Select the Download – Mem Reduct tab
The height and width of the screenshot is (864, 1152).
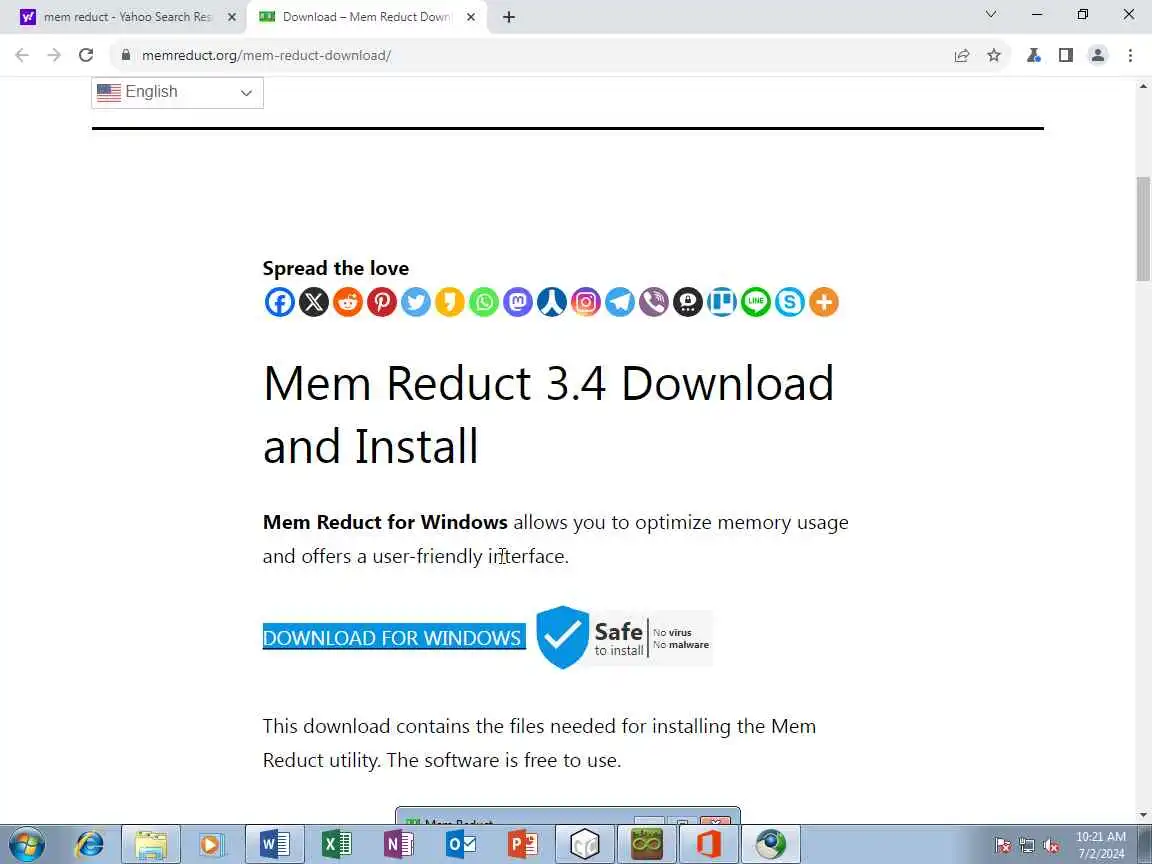[x=366, y=17]
